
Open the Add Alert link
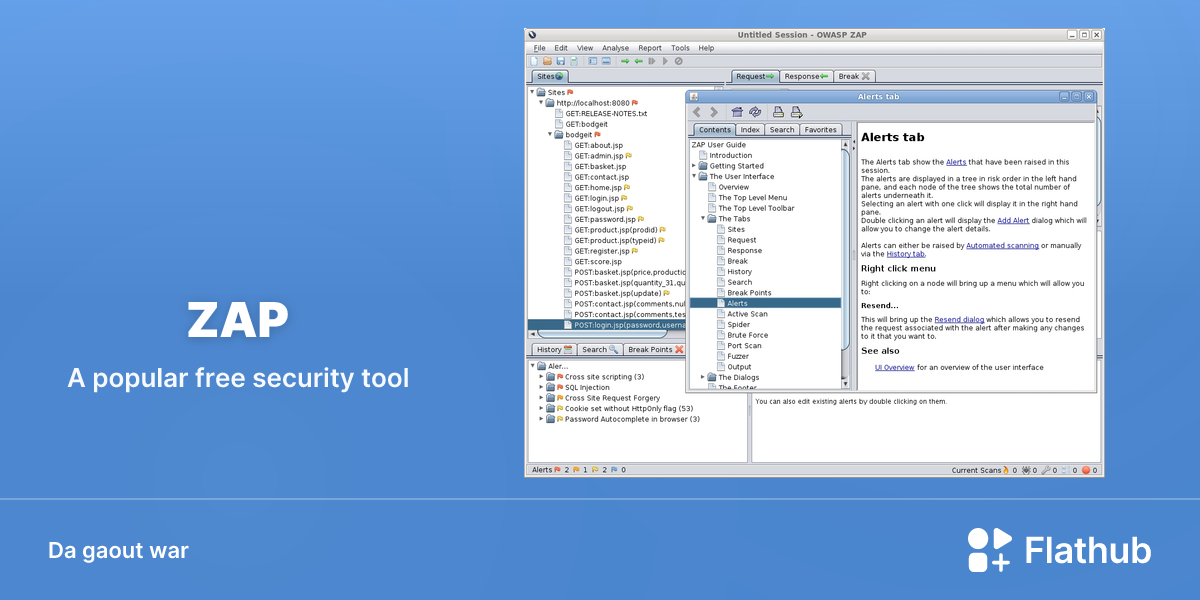[x=1015, y=220]
